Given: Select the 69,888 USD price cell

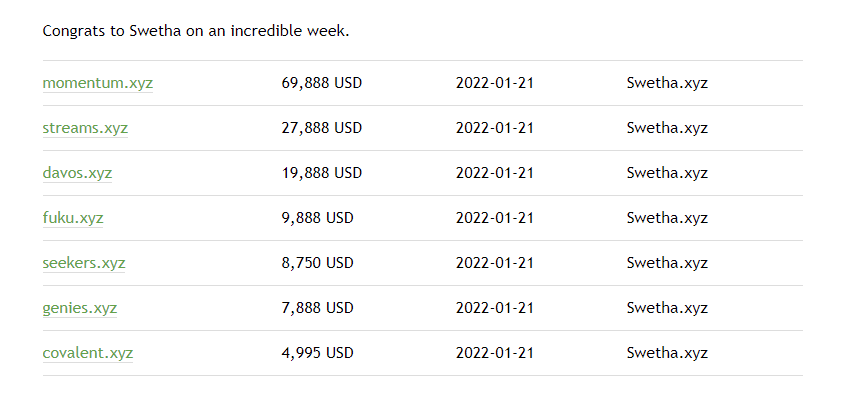Looking at the screenshot, I should 322,83.
